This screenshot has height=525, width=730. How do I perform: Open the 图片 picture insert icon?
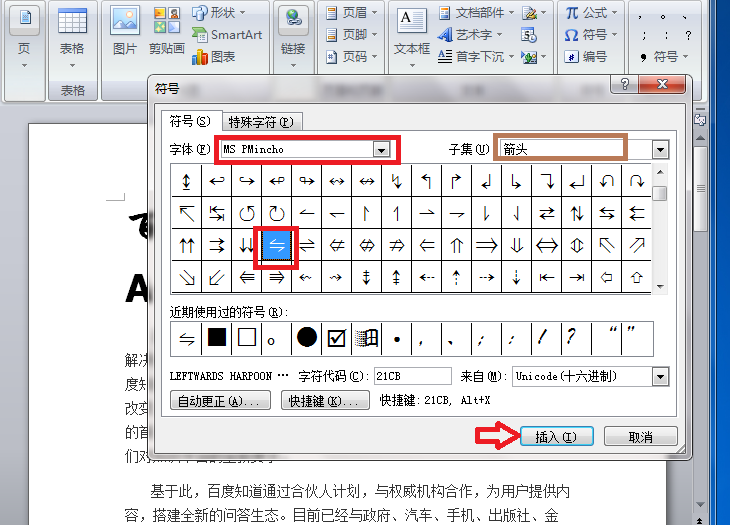(125, 31)
